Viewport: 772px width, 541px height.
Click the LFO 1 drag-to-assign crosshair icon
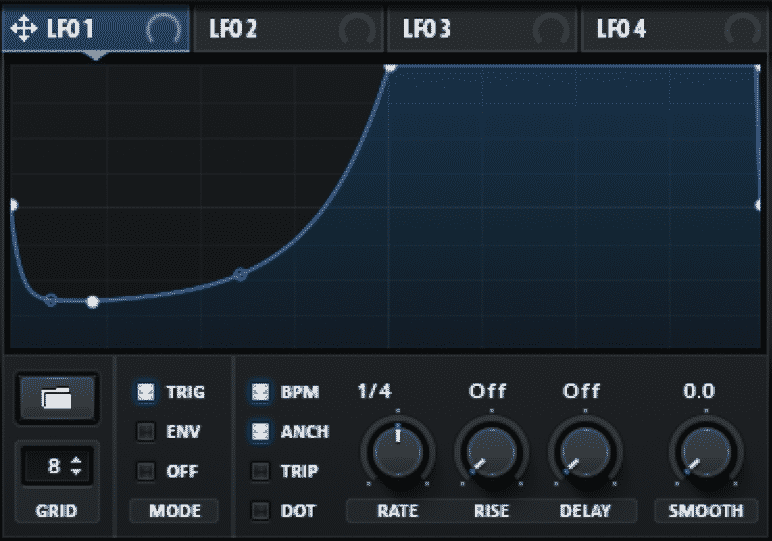(x=24, y=29)
